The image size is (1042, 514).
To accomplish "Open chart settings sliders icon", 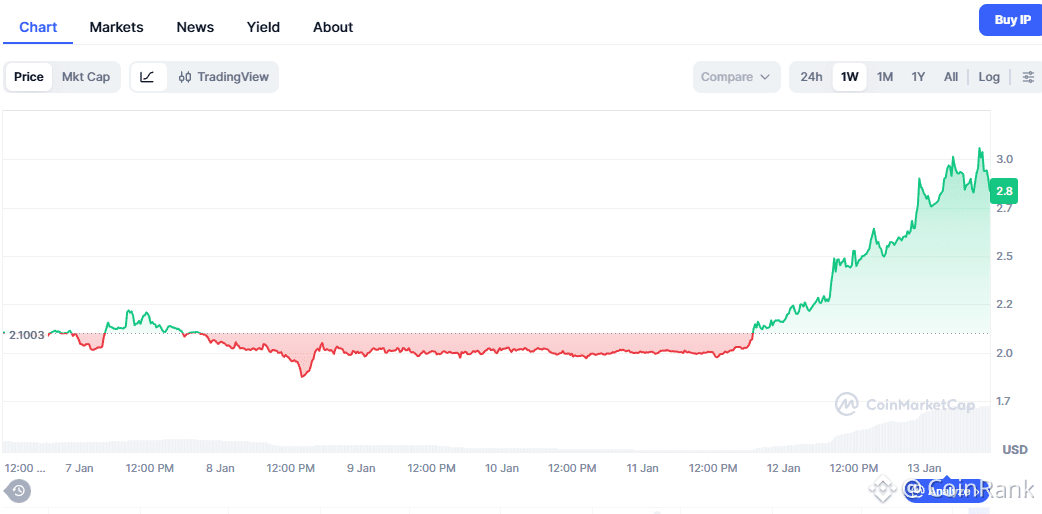I will pos(1028,77).
